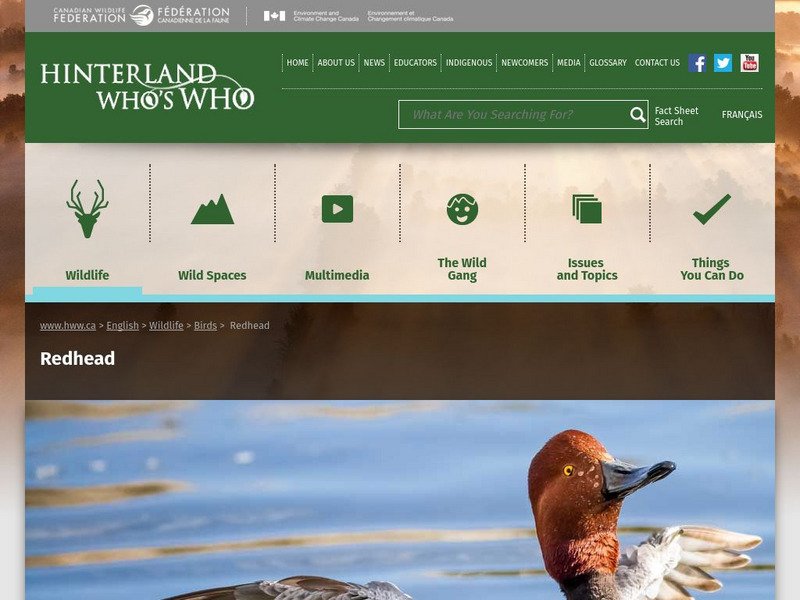Go to the Home menu item

pyautogui.click(x=297, y=63)
